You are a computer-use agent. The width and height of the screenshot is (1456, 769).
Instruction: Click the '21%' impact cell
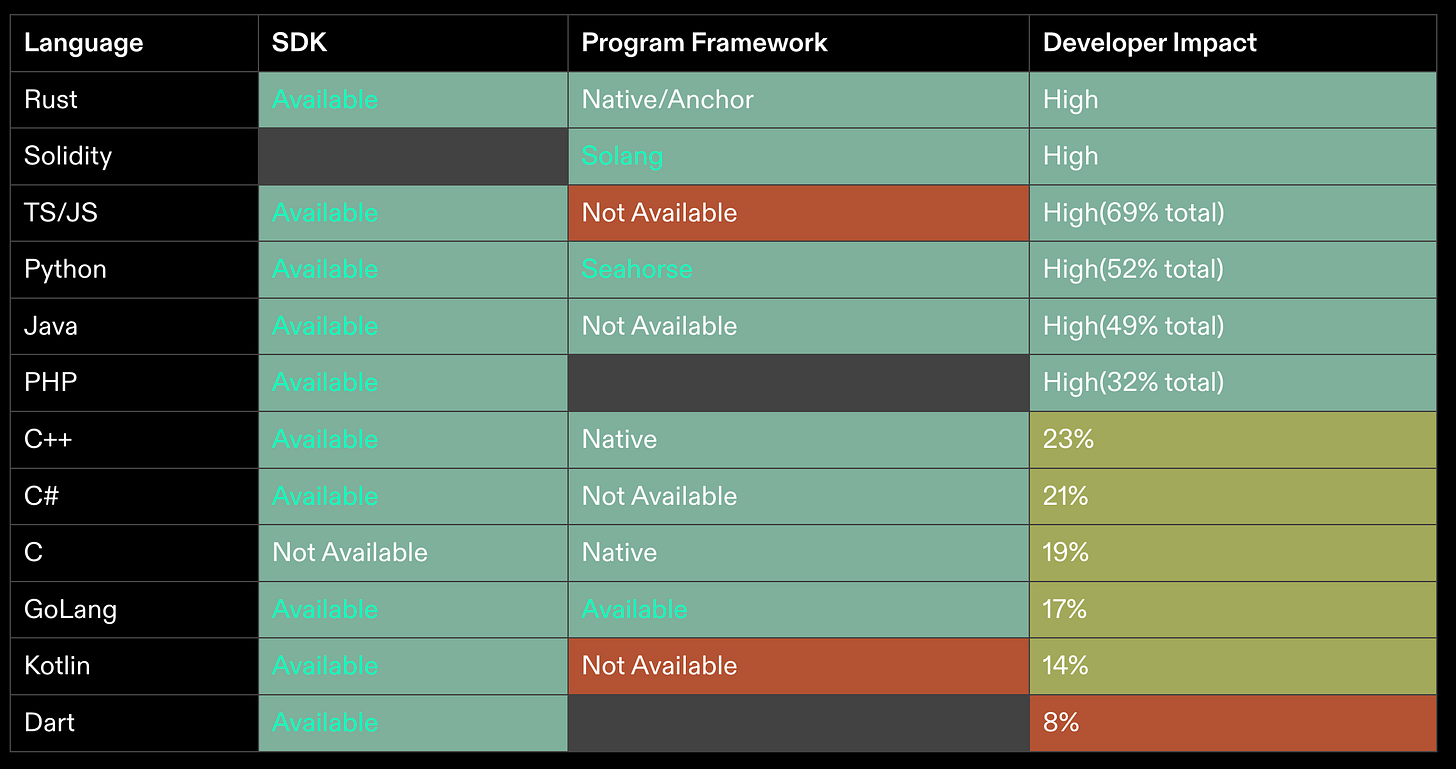coord(1233,496)
